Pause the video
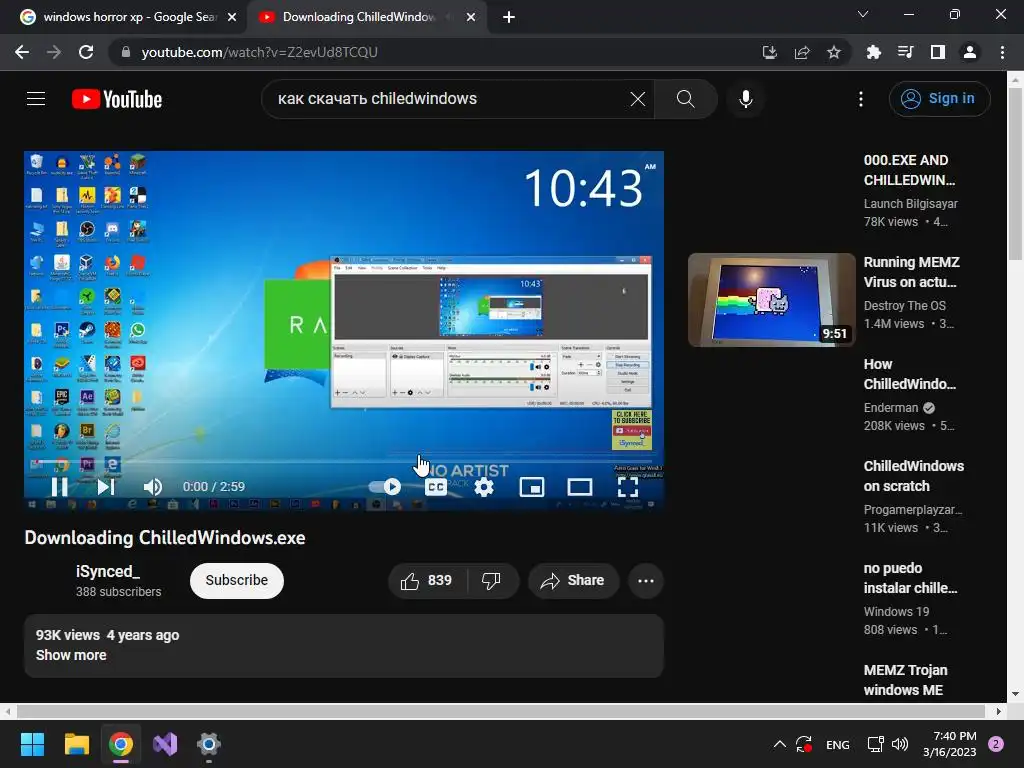This screenshot has height=768, width=1024. (x=59, y=487)
